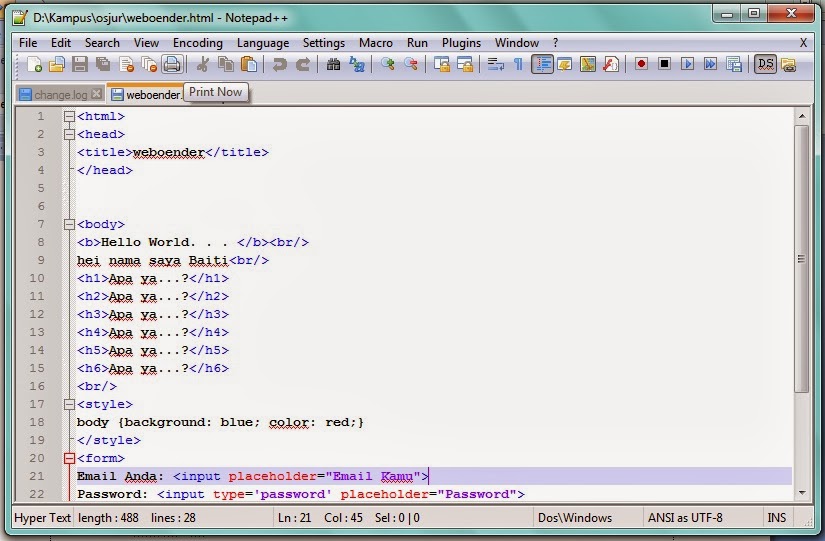The height and width of the screenshot is (541, 825).
Task: Click the word weboender in the title tag
Action: click(x=168, y=153)
